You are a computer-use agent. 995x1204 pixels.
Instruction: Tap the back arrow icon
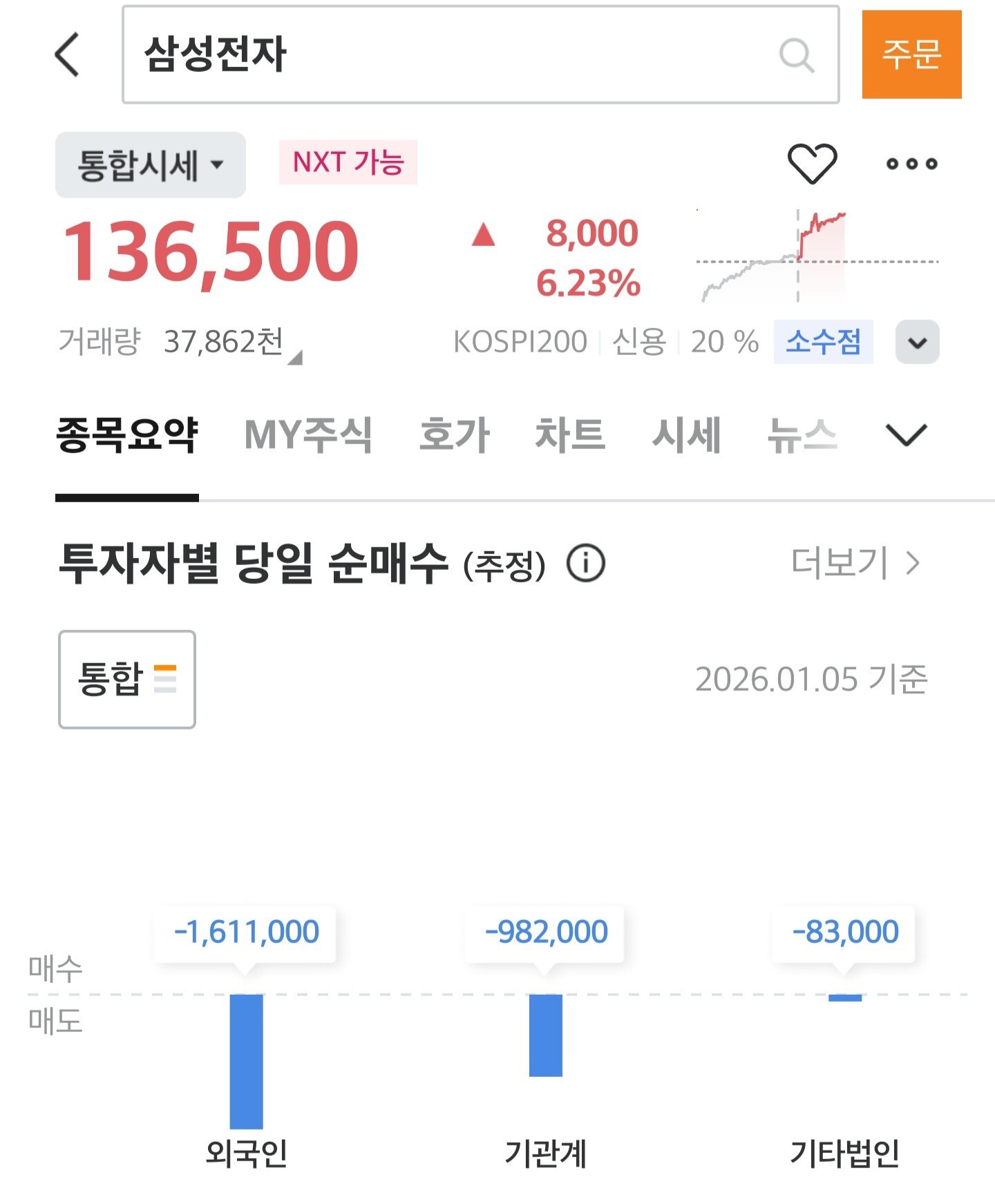tap(67, 55)
